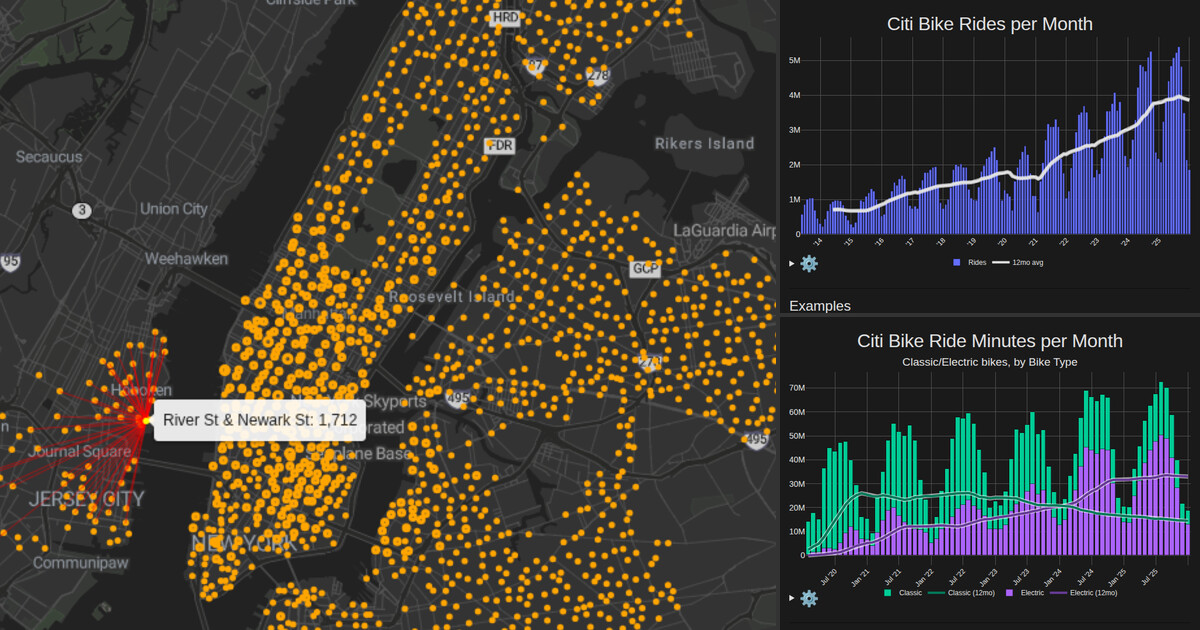Open settings gear under Rides per Month chart
This screenshot has height=630, width=1200.
click(809, 264)
